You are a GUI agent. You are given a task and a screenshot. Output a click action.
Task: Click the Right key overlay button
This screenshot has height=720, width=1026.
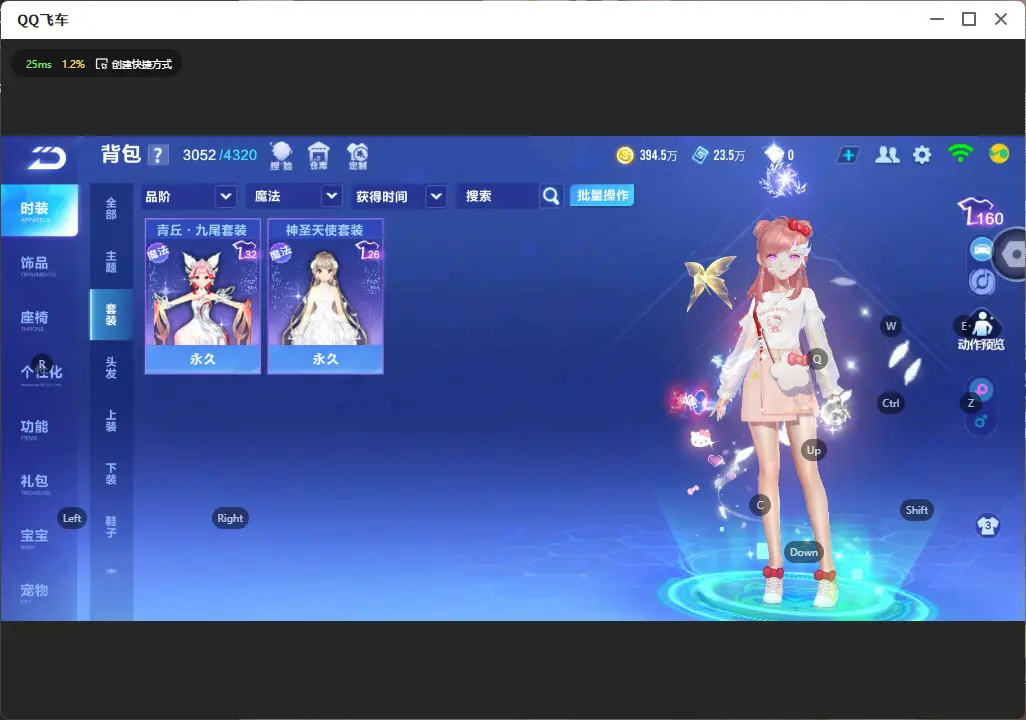click(230, 518)
